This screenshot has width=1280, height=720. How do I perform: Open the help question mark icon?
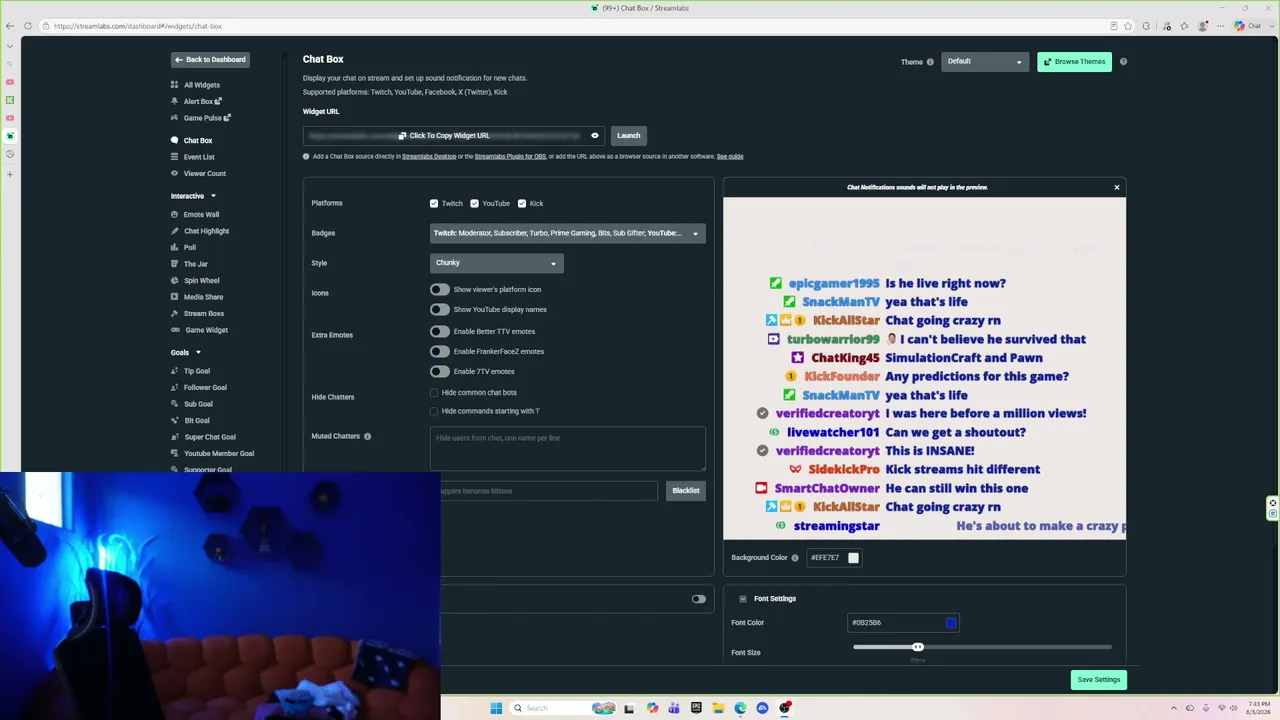click(1123, 62)
